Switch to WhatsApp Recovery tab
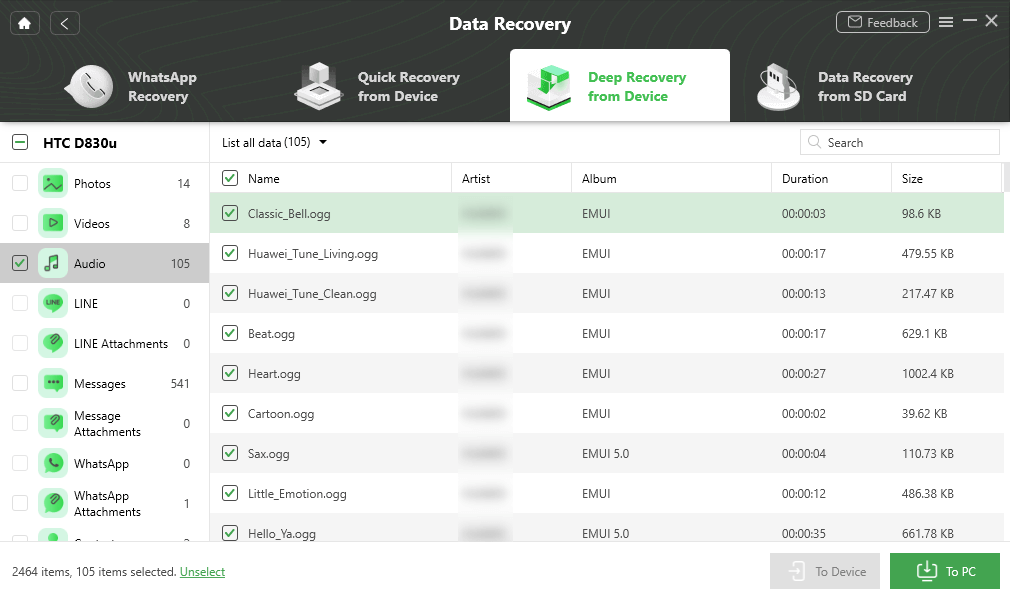 (x=131, y=86)
